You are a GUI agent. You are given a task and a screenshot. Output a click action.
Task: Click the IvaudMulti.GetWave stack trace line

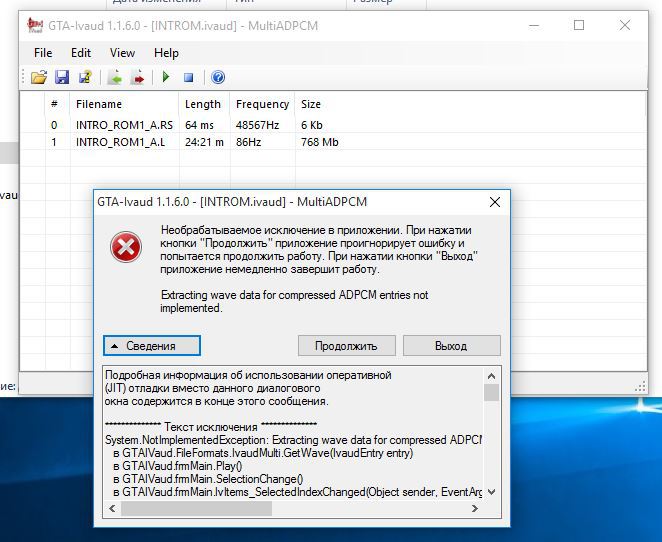tap(263, 453)
